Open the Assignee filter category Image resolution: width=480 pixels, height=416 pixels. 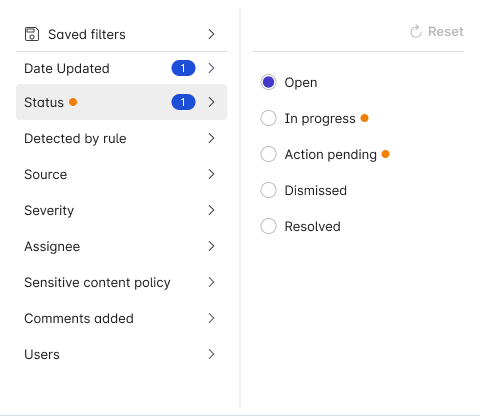tap(122, 246)
